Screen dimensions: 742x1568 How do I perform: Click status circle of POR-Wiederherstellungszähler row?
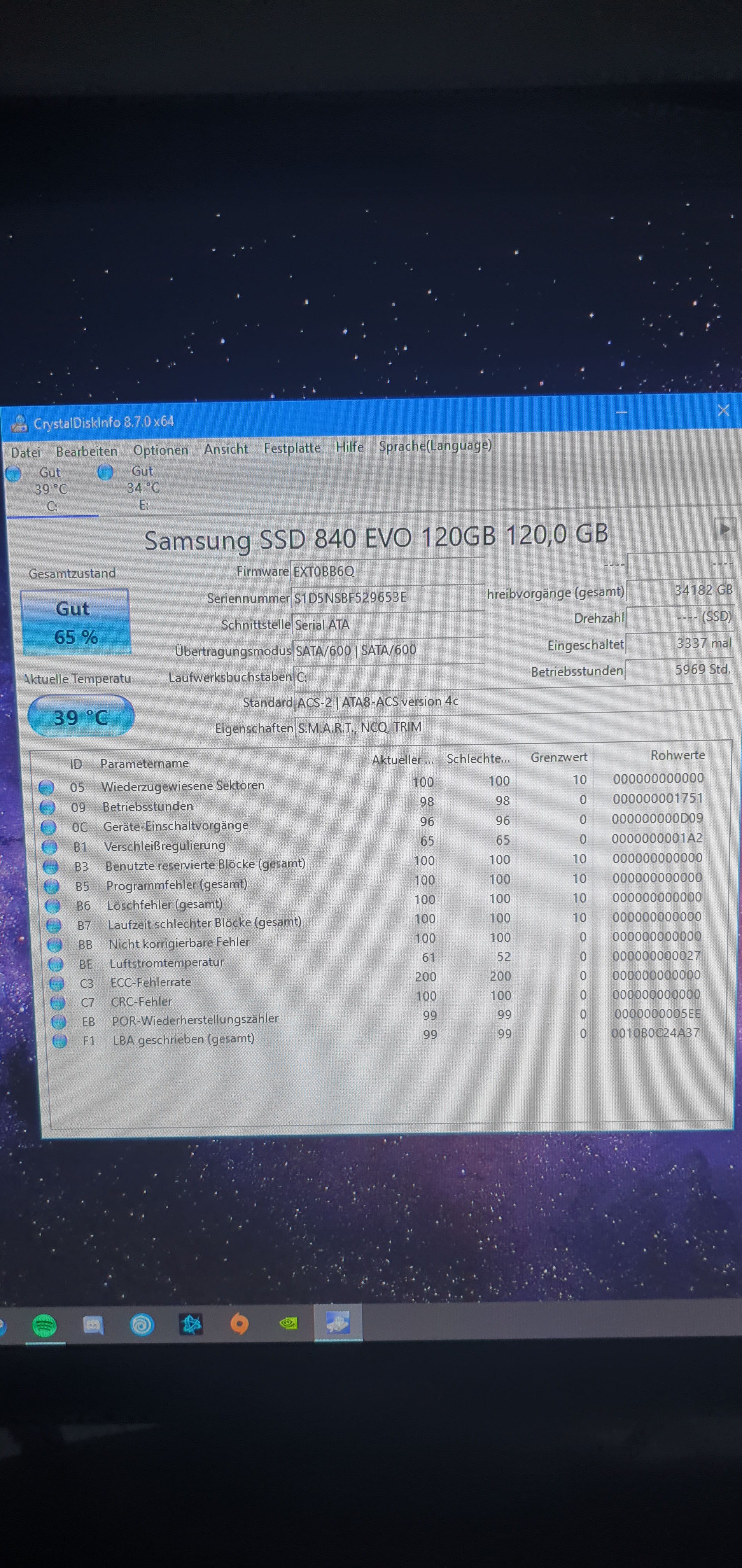(59, 1021)
